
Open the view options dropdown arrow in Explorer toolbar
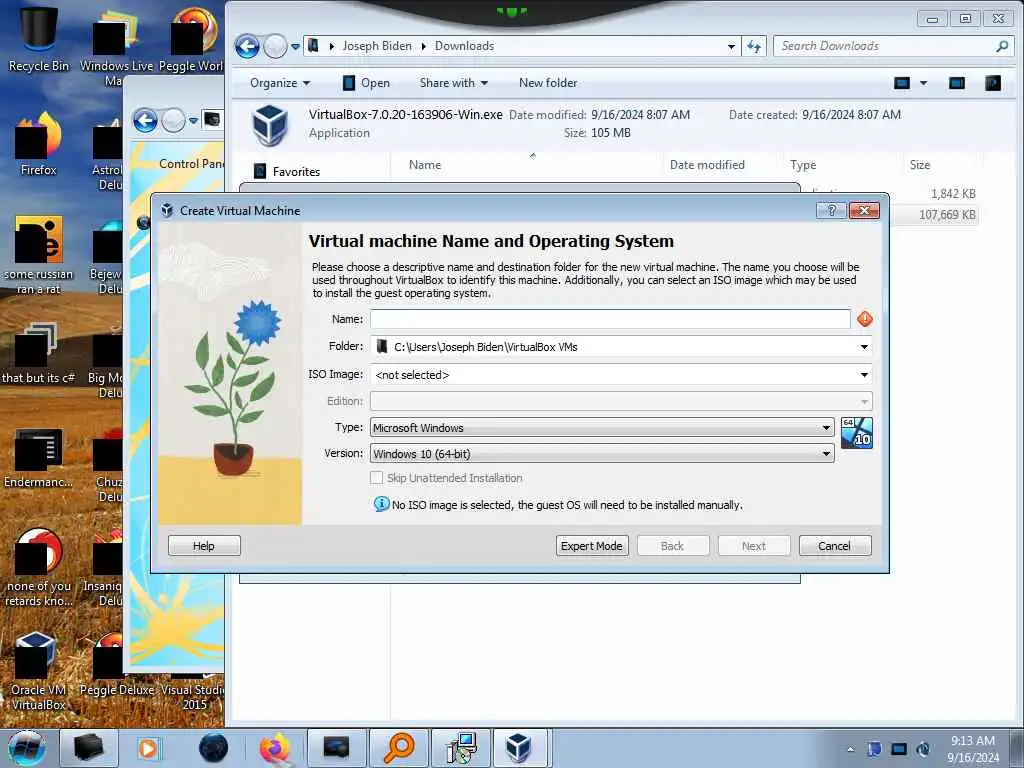[923, 83]
